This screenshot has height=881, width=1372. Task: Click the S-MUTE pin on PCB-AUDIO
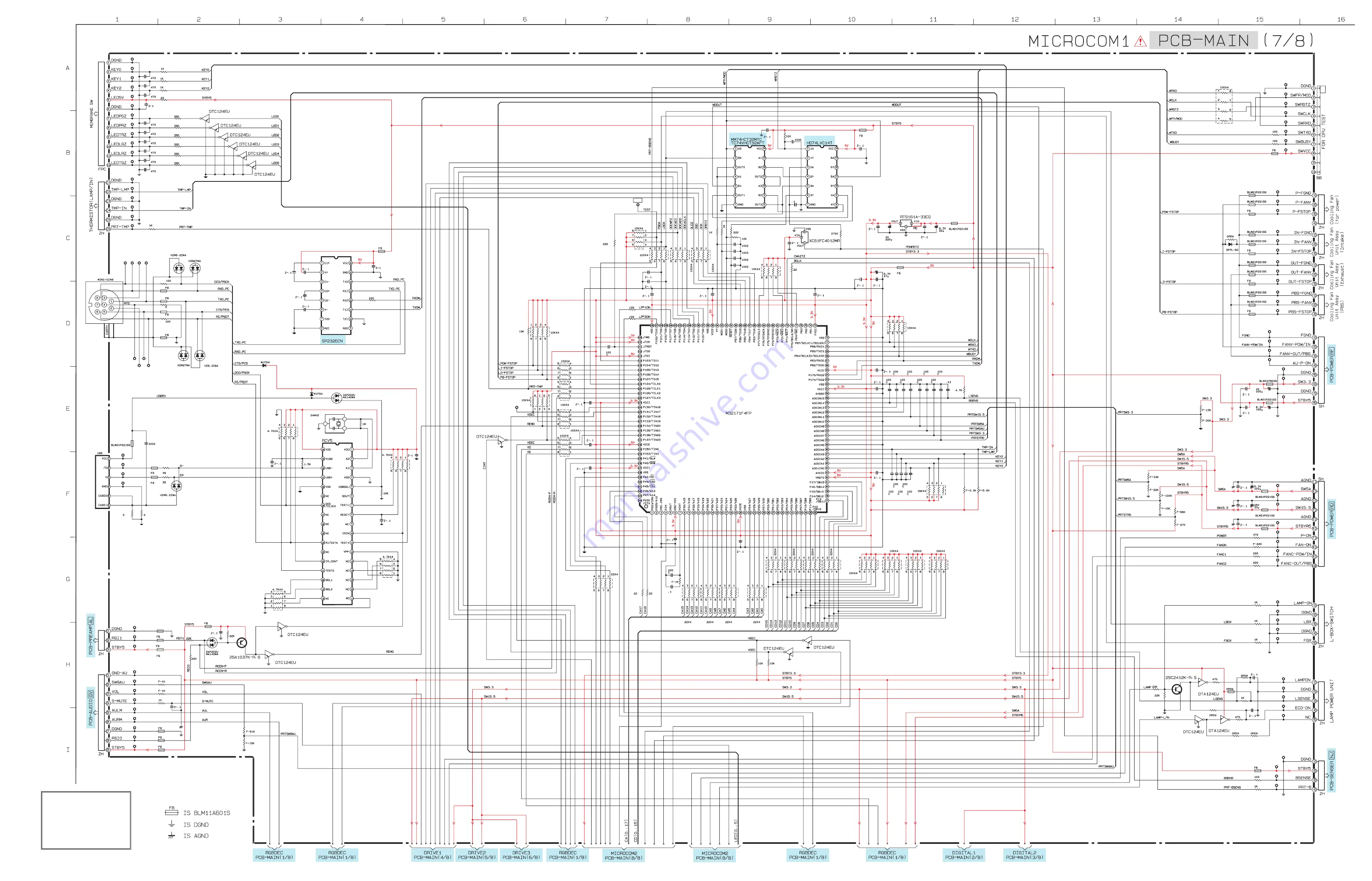[119, 701]
